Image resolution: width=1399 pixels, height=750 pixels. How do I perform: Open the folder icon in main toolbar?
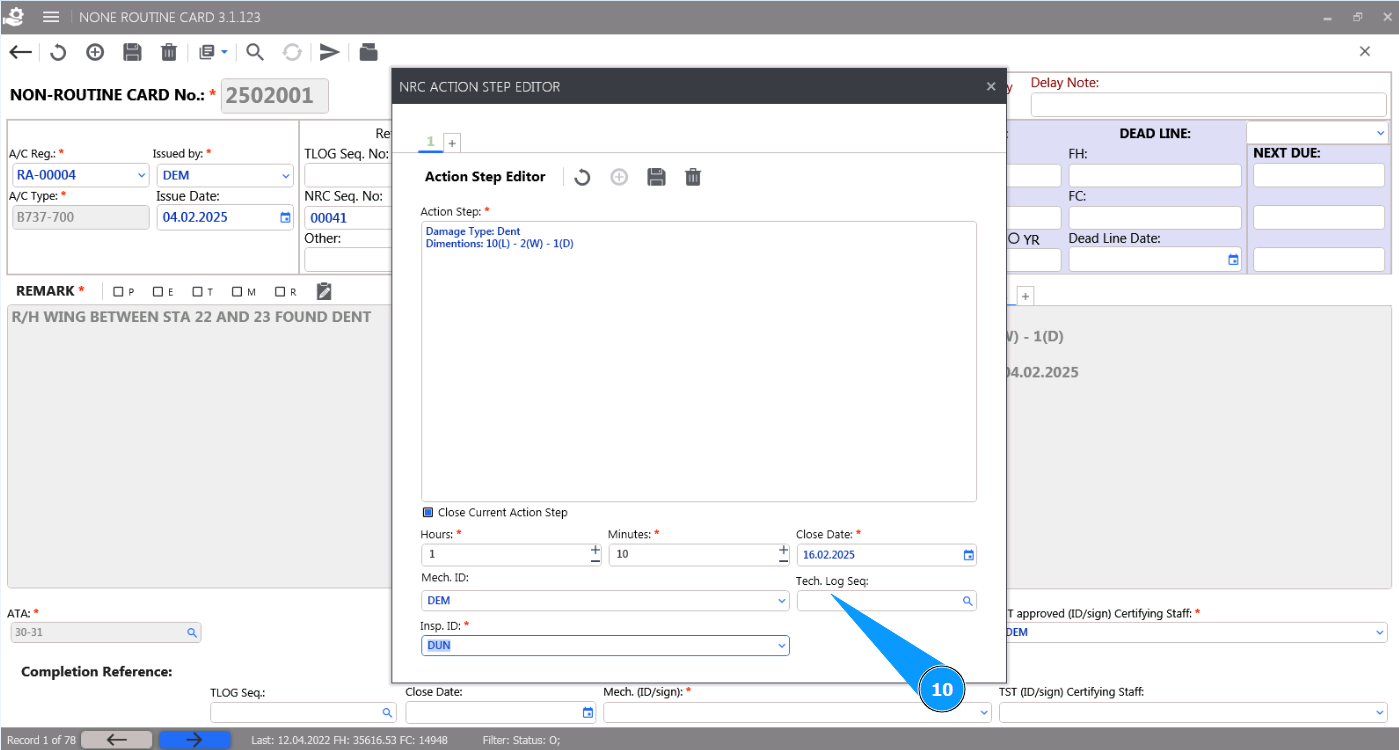pyautogui.click(x=367, y=53)
